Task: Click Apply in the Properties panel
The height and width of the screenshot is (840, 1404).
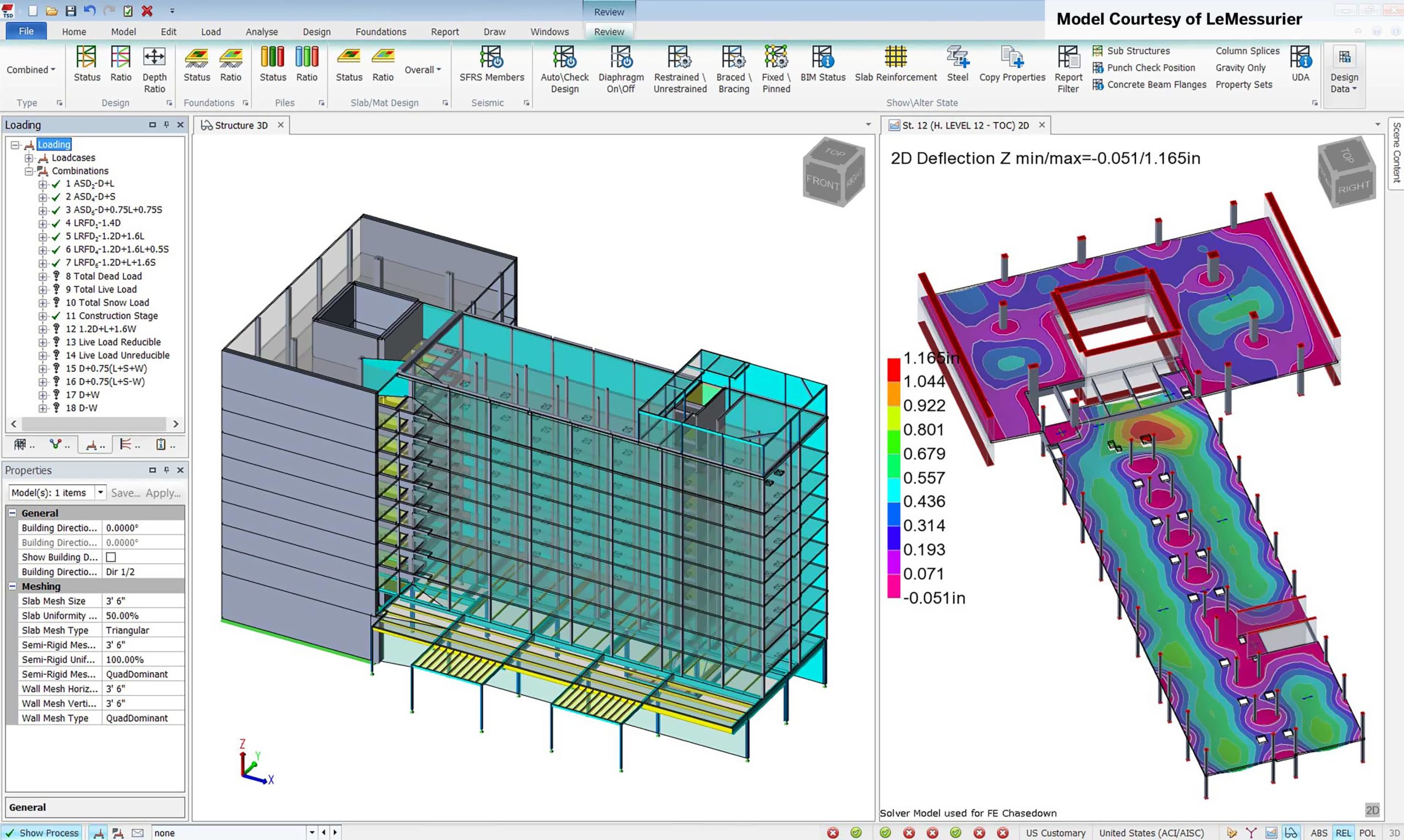Action: (163, 492)
